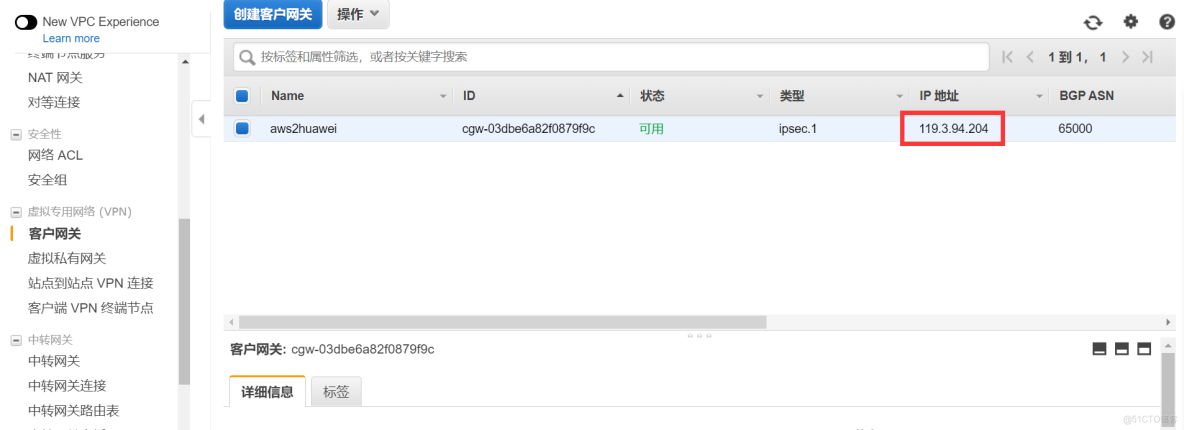Open the settings gear icon

1130,21
